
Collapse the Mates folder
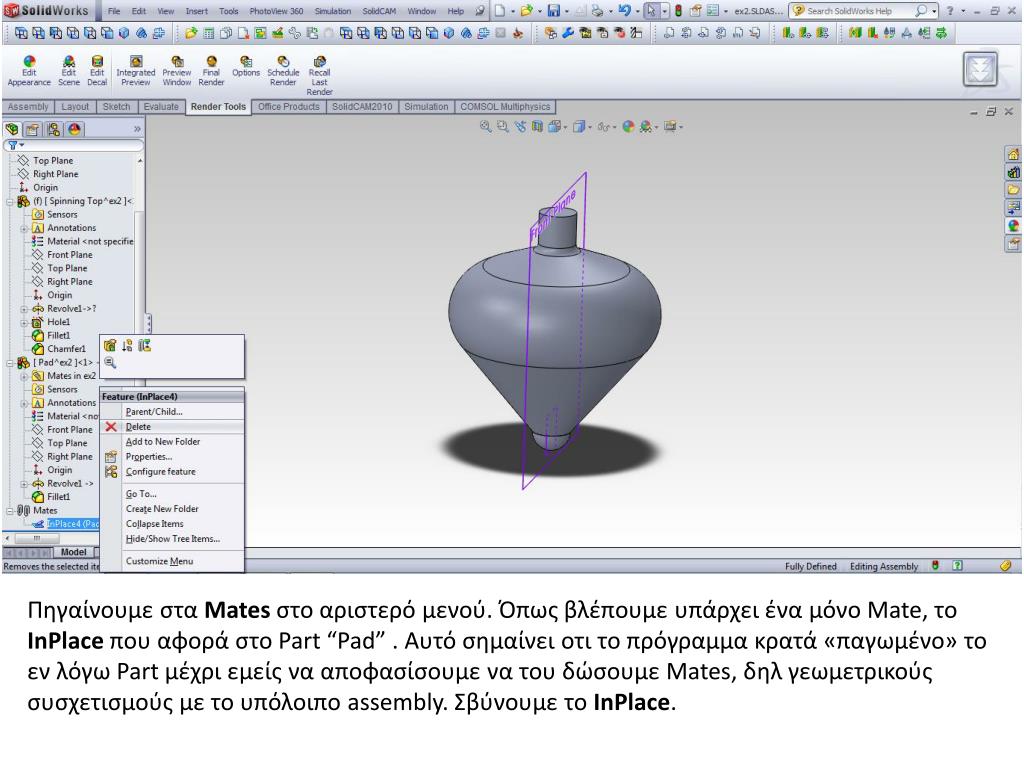[10, 511]
